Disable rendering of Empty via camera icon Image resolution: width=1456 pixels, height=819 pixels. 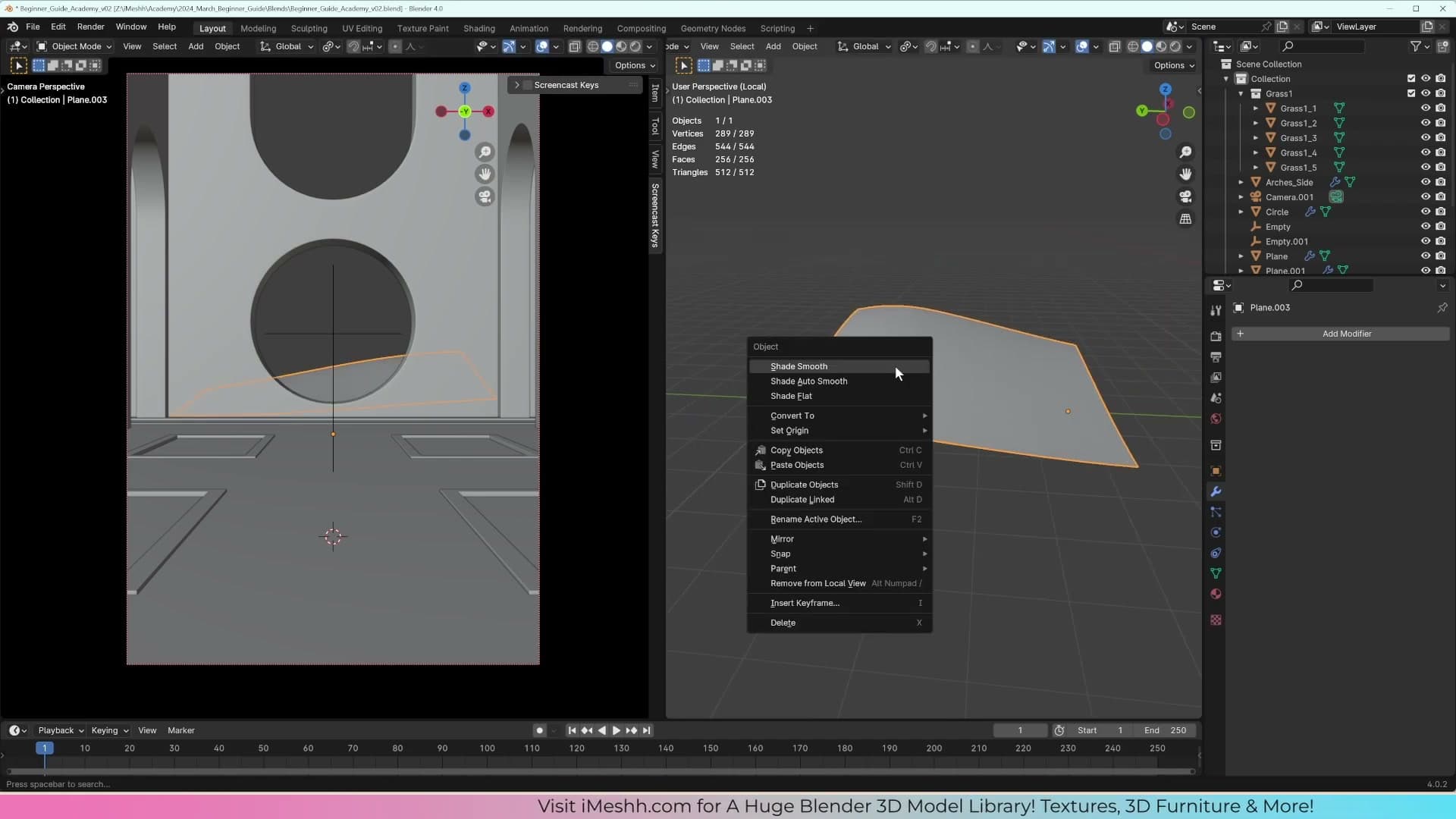point(1440,227)
